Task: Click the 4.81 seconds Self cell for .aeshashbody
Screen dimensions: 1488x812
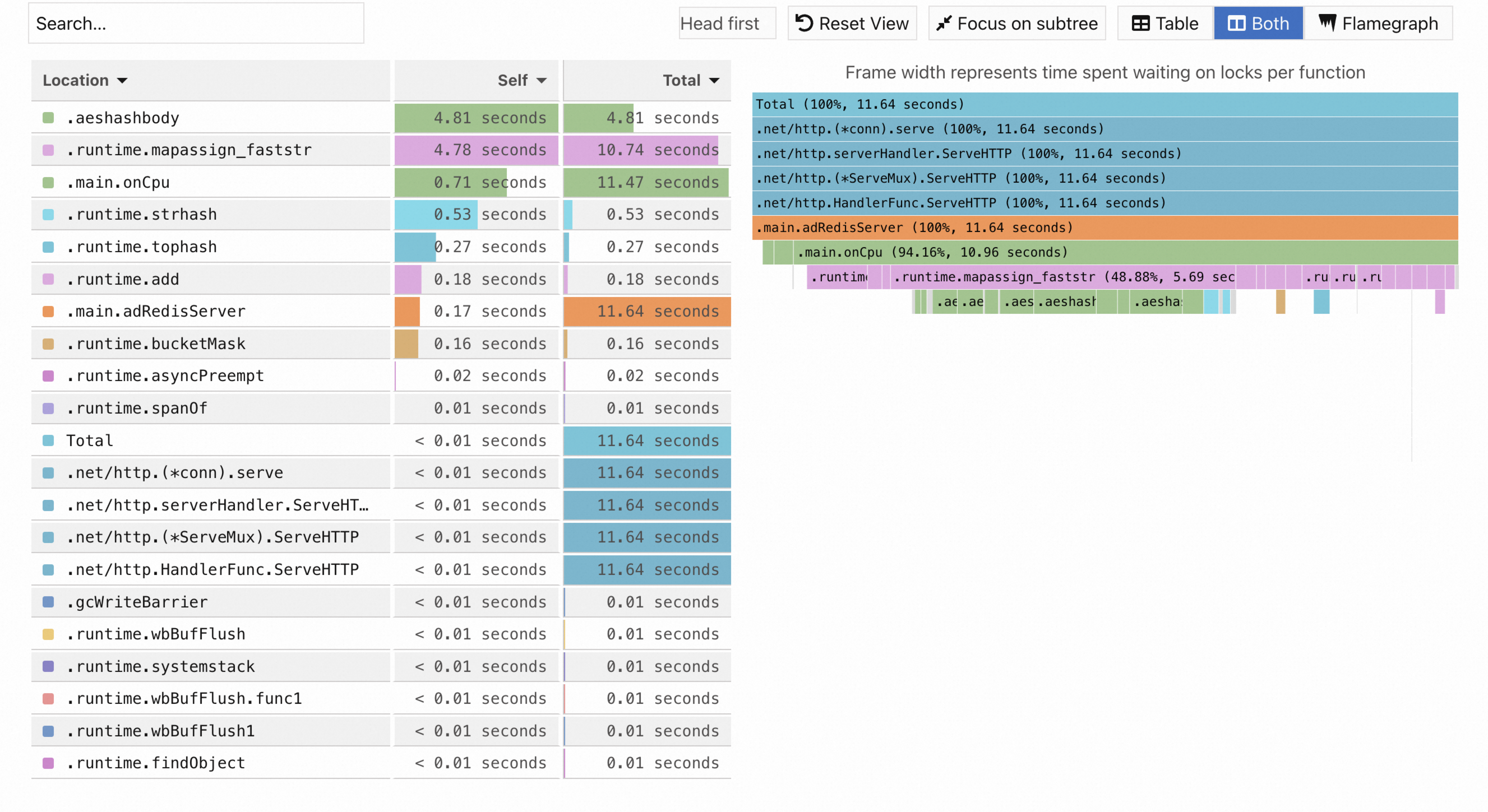Action: point(477,118)
